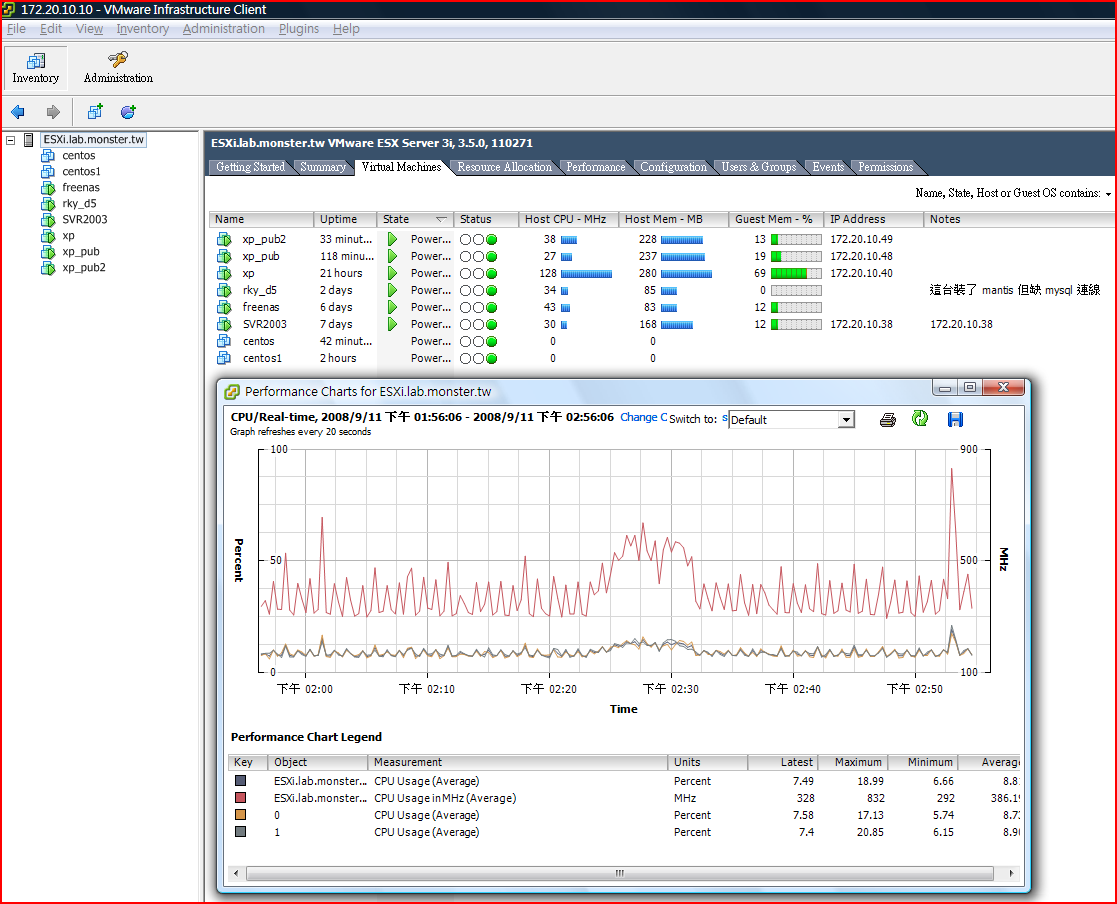Select the freenas row in the VM table

pyautogui.click(x=663, y=308)
